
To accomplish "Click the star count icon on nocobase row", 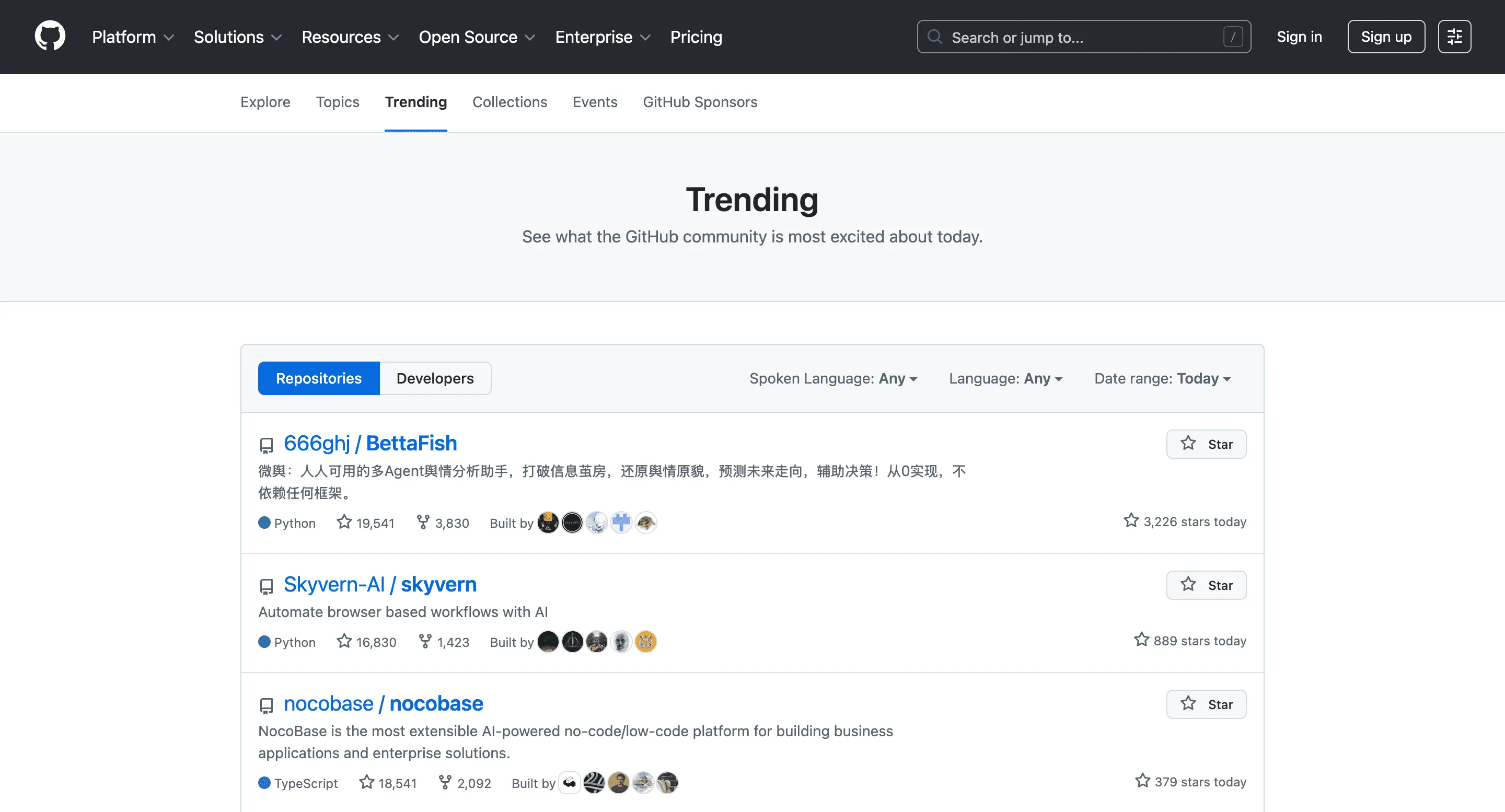I will [366, 781].
